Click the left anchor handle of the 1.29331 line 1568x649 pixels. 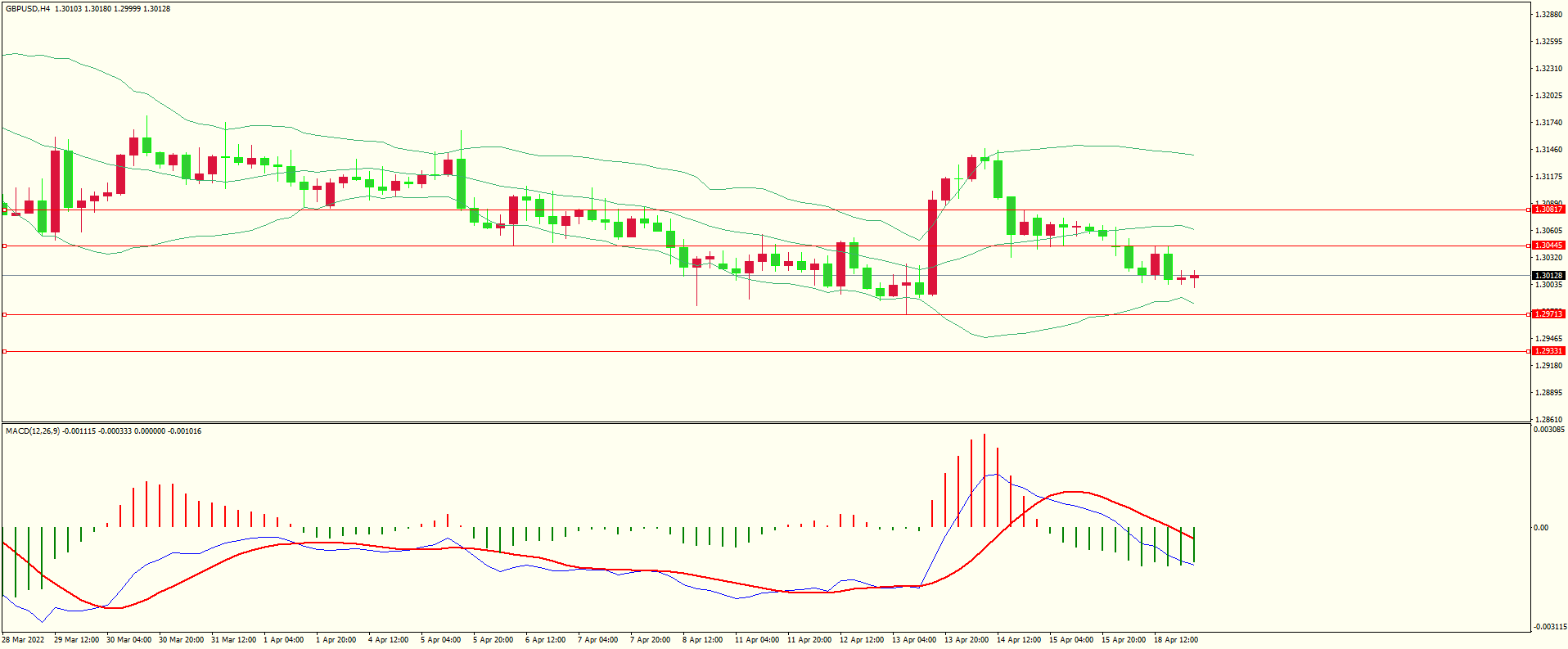tap(4, 351)
